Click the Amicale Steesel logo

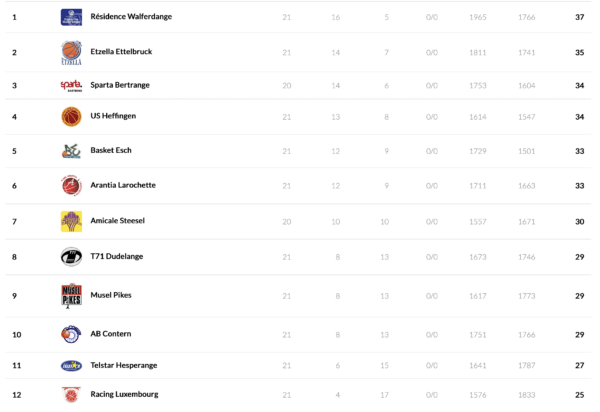[x=71, y=221]
